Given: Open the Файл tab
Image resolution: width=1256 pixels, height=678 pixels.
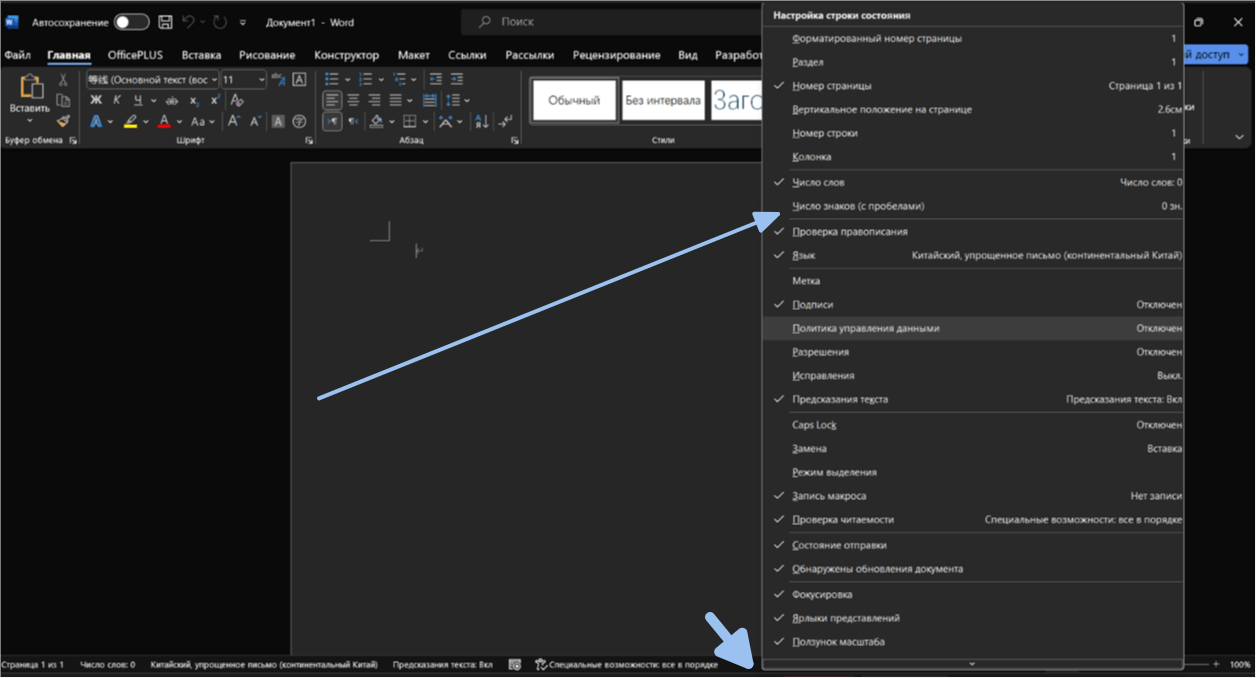Looking at the screenshot, I should tap(17, 55).
